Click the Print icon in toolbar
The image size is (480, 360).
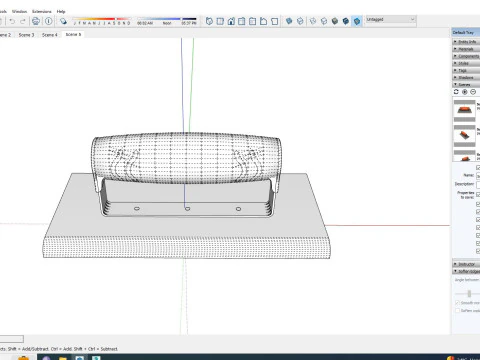(36, 21)
